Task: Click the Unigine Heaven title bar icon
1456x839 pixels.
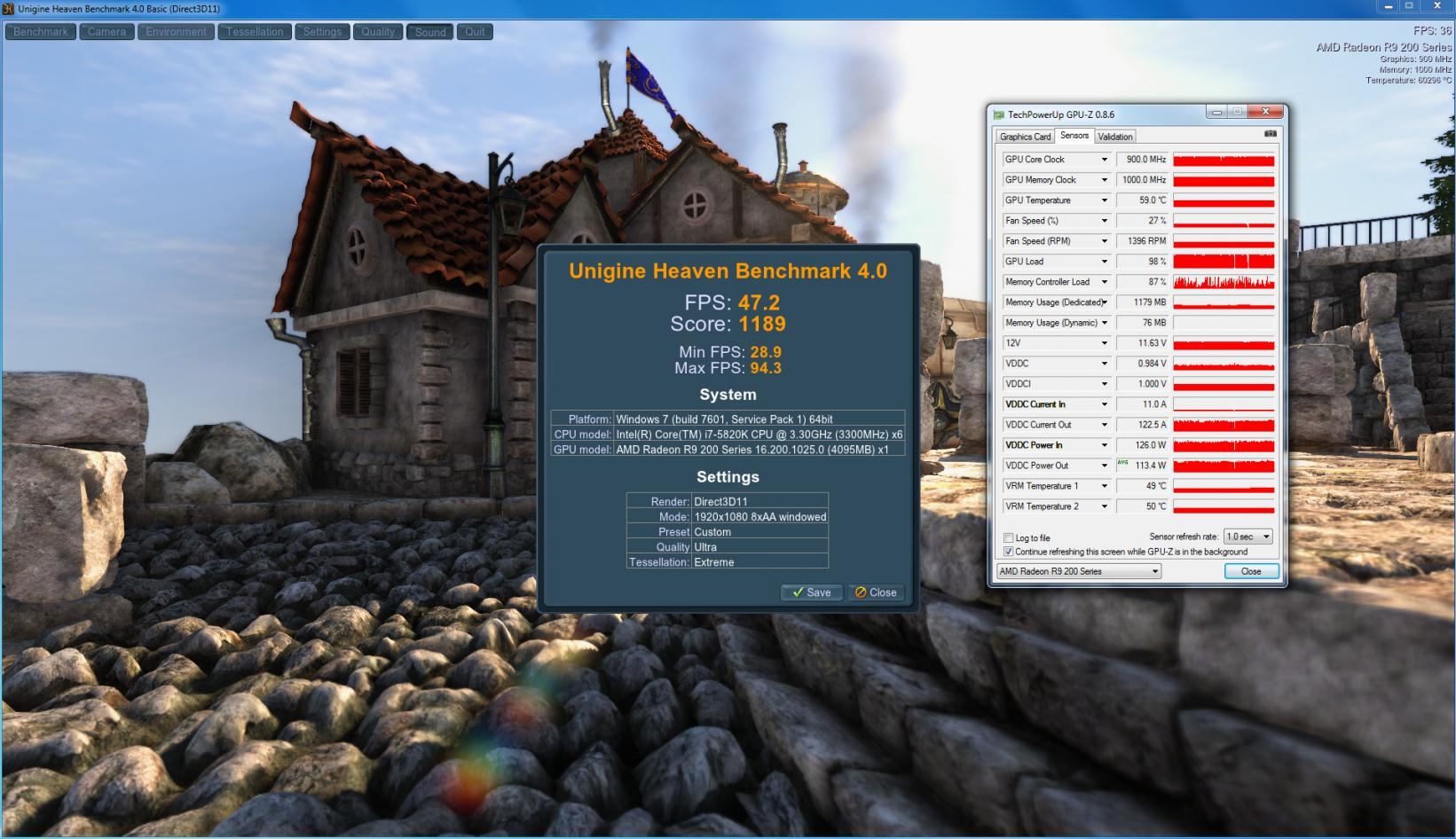Action: tap(9, 9)
